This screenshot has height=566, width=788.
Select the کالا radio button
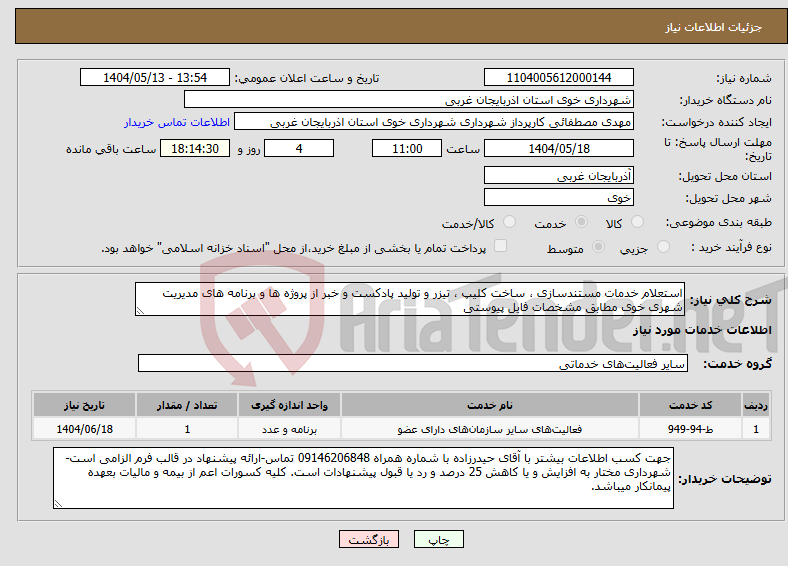637,222
